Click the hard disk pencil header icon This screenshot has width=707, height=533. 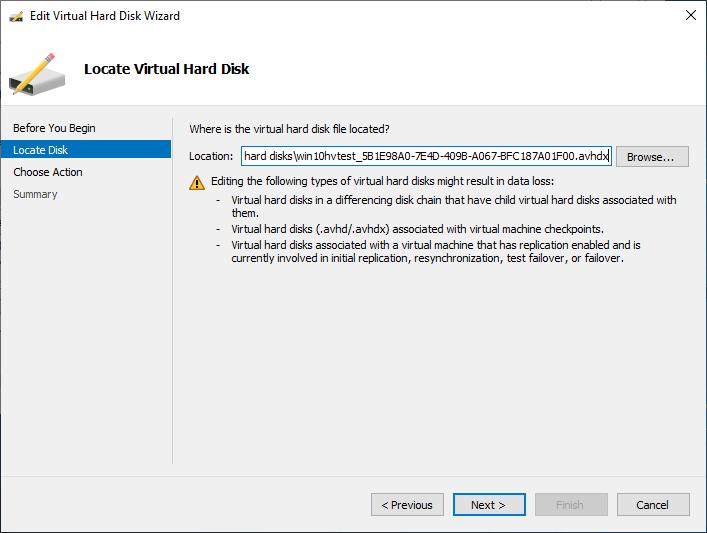pyautogui.click(x=37, y=75)
